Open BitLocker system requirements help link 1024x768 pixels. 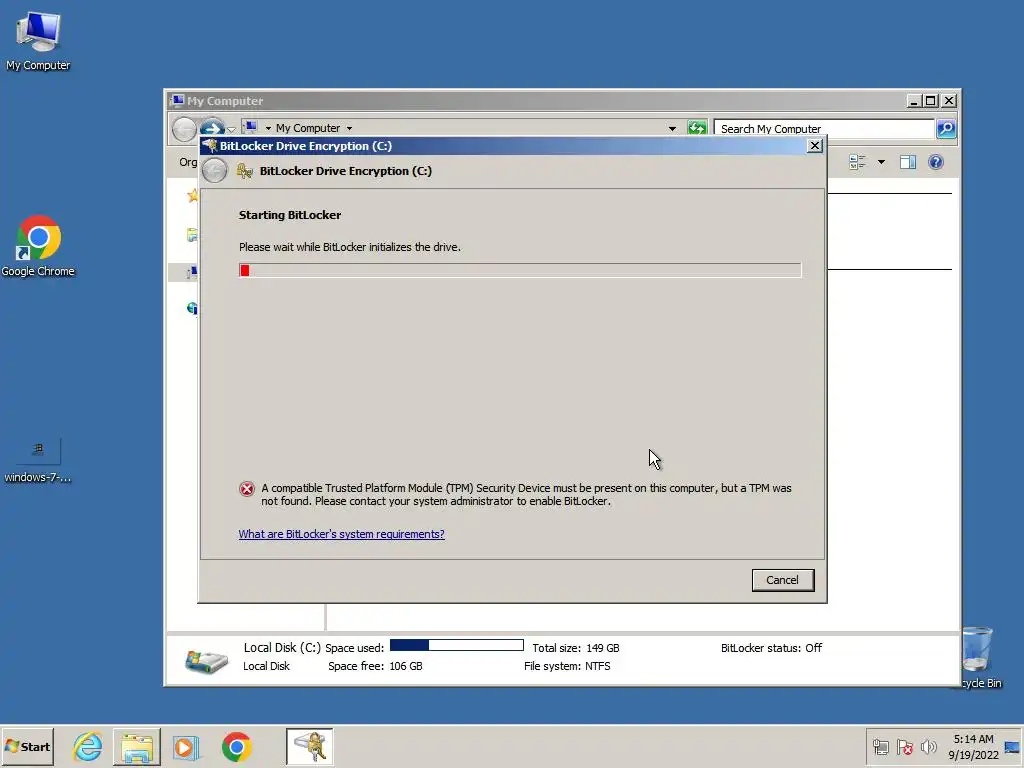(x=342, y=534)
